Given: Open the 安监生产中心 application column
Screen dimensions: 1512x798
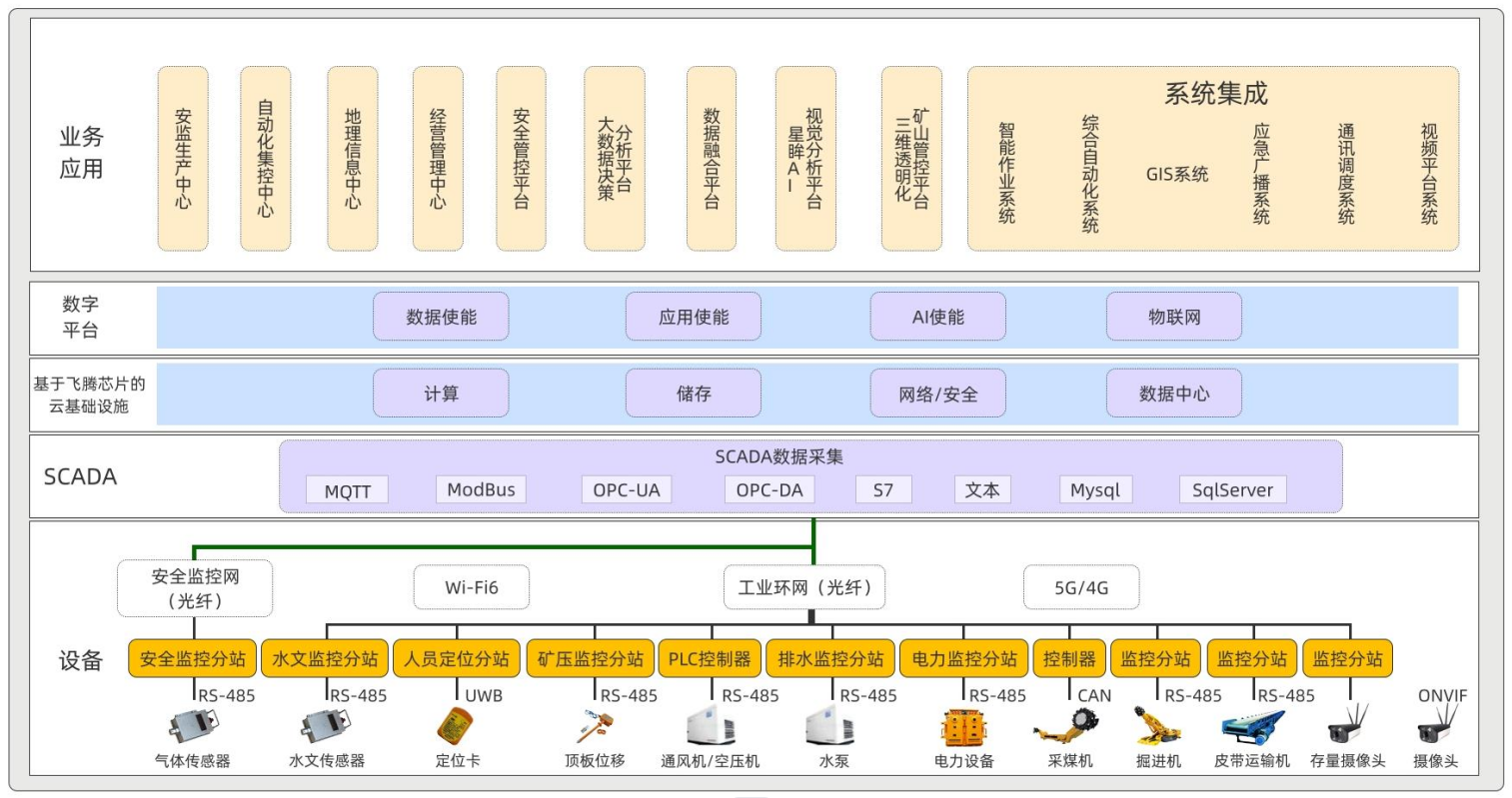Looking at the screenshot, I should (x=183, y=159).
